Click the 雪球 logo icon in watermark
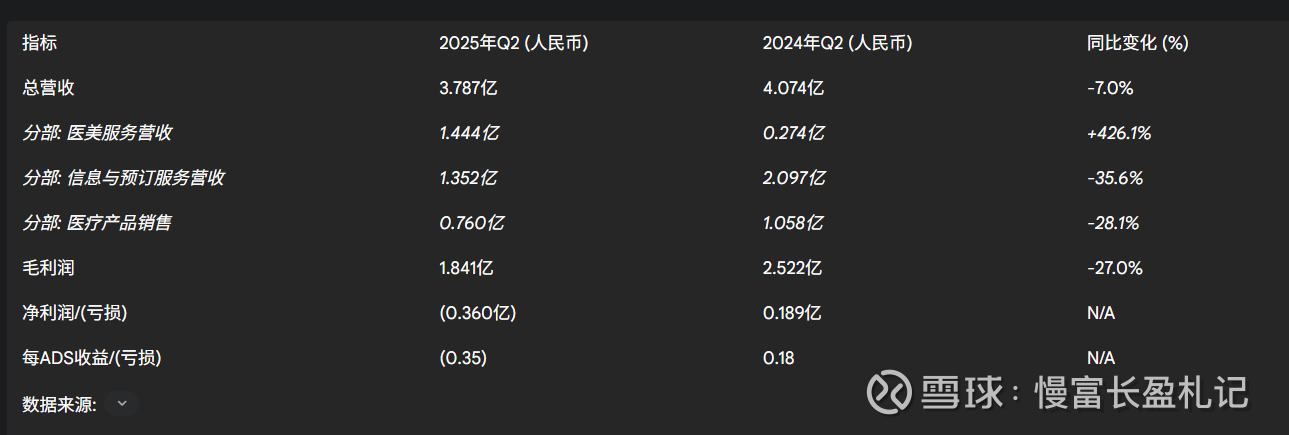 (887, 391)
